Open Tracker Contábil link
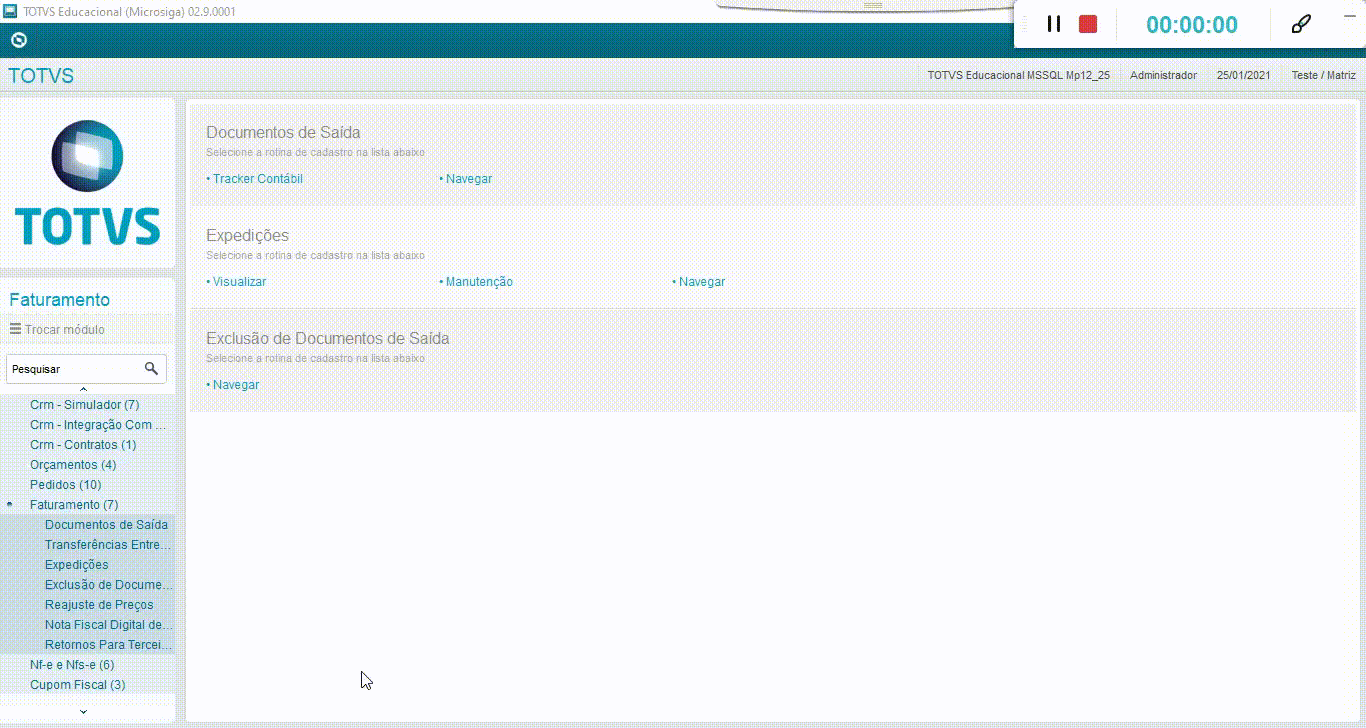Screen dimensions: 1366x728 255,179
